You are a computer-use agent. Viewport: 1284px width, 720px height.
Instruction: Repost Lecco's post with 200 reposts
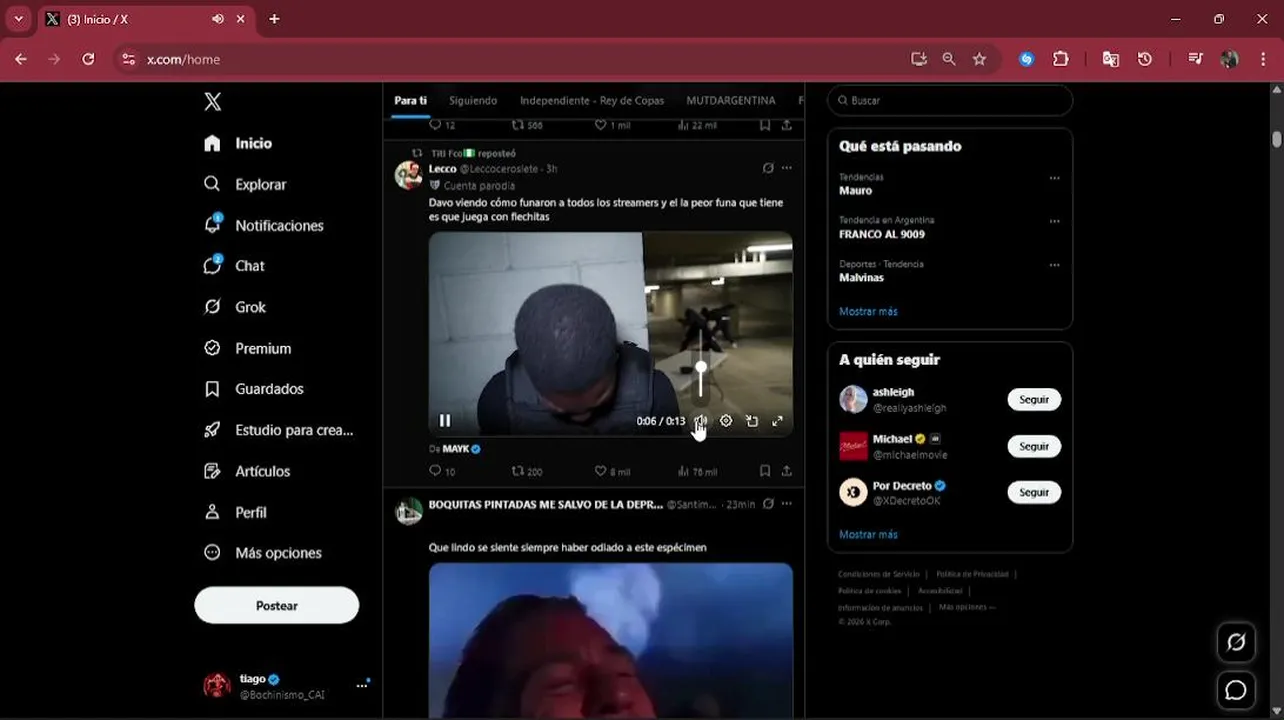pos(518,471)
